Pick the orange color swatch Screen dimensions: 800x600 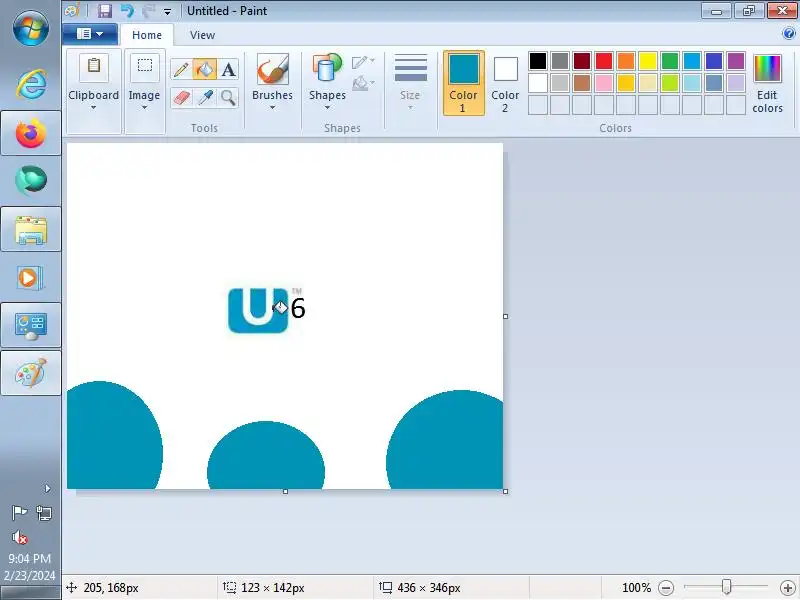(x=626, y=61)
